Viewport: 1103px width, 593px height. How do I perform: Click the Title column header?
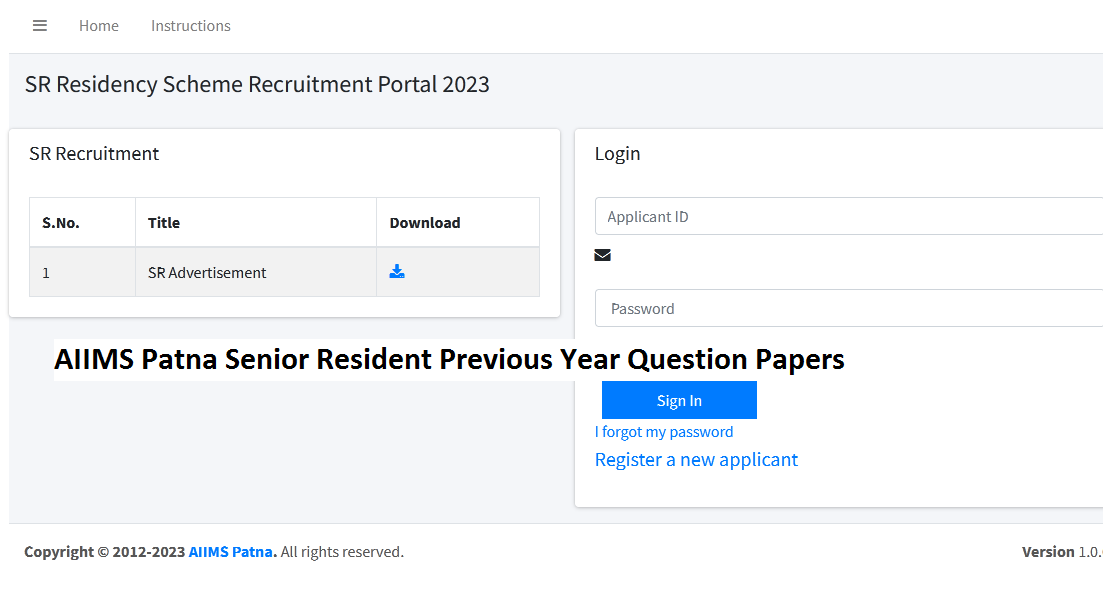(164, 222)
